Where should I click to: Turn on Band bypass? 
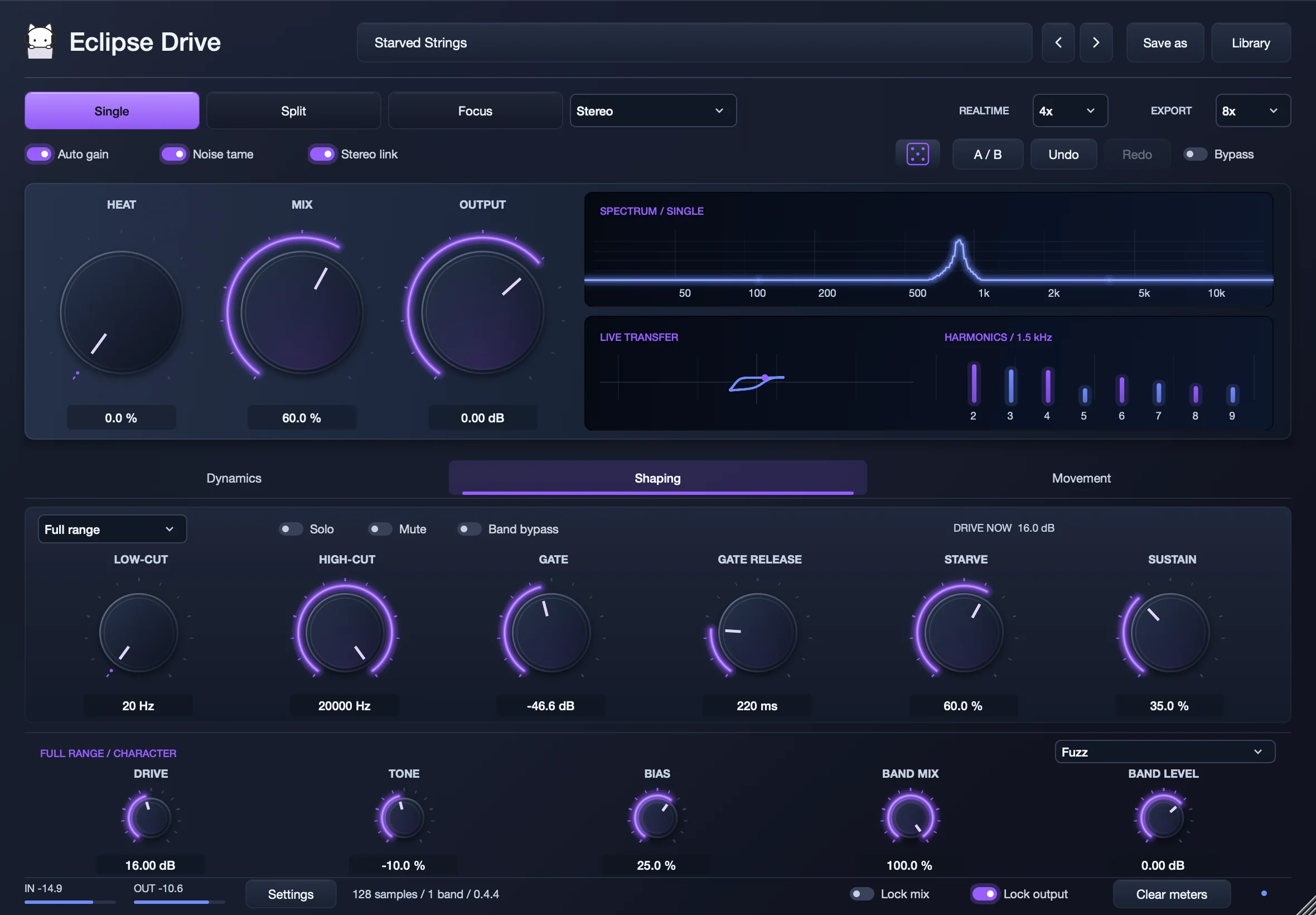[x=469, y=528]
